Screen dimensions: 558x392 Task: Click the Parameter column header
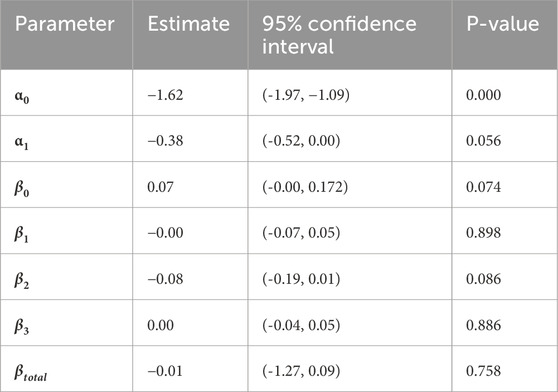click(64, 24)
